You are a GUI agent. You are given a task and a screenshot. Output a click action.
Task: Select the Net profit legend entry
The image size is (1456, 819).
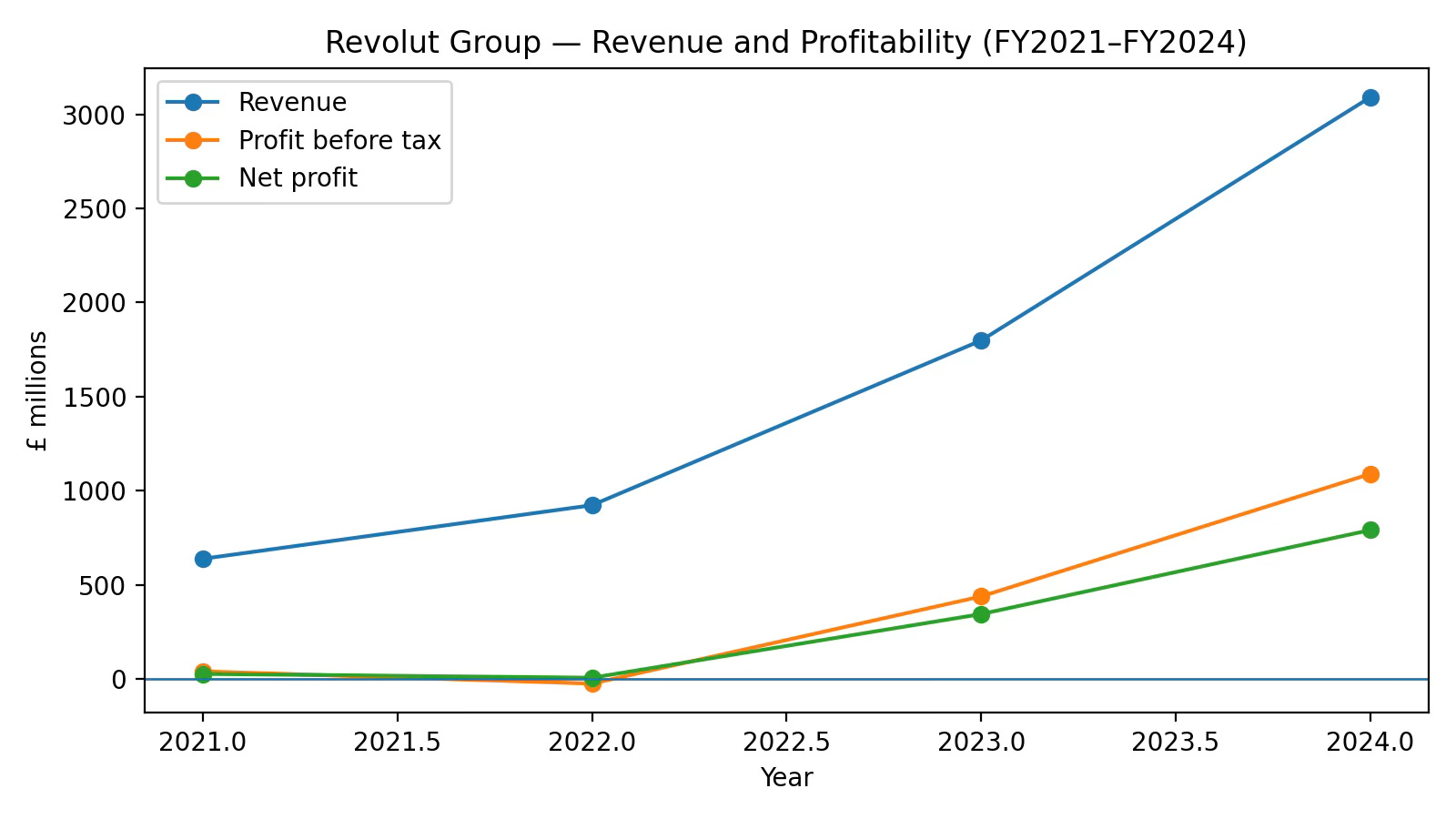coord(262,177)
